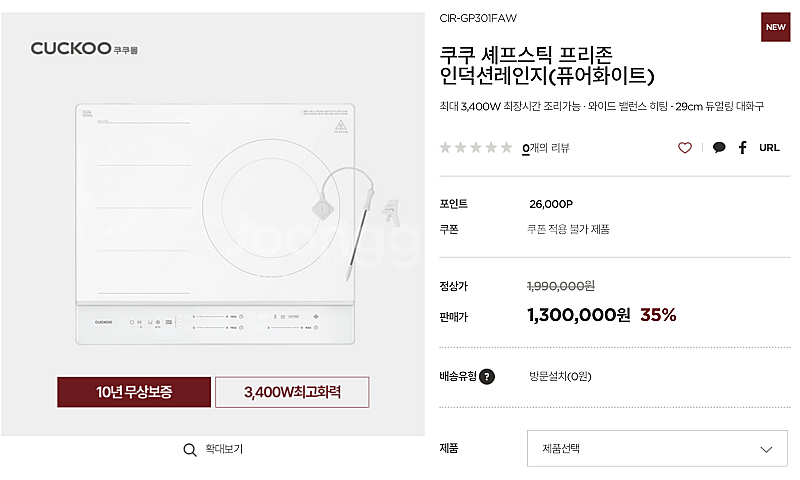Screen dimensions: 800x480
Task: Click the 3,400W최고화력 badge
Action: pyautogui.click(x=292, y=392)
